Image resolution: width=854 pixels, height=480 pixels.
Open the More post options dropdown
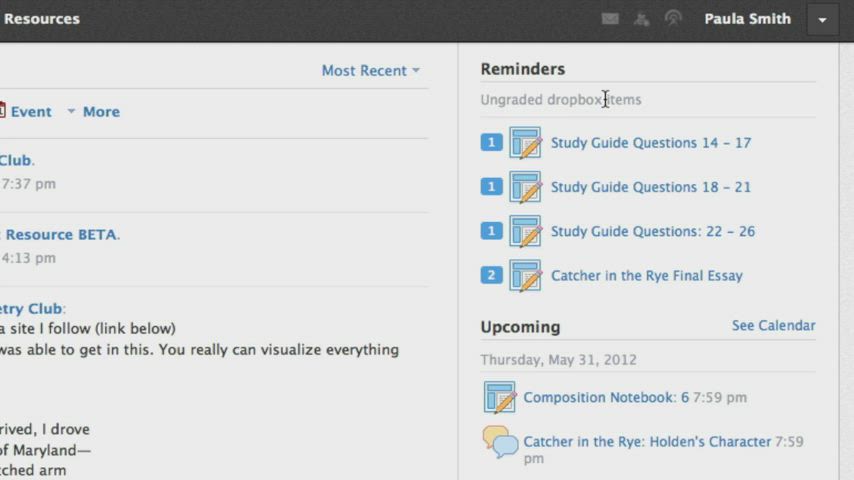click(x=94, y=112)
